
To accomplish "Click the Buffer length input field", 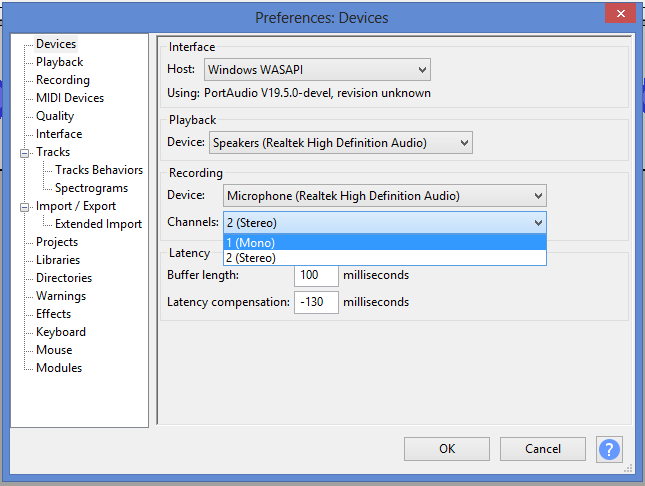I will point(316,275).
